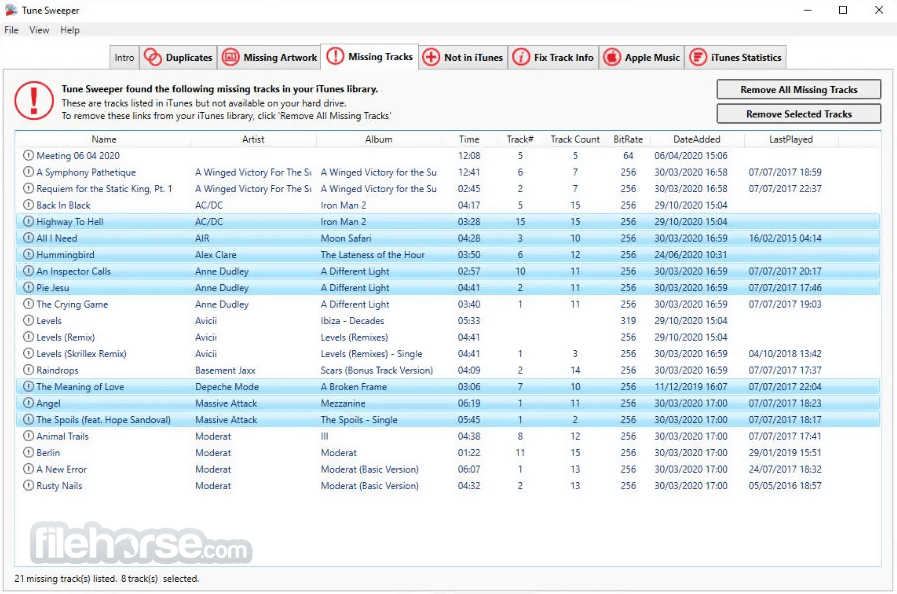
Task: Click bitrate value '319'
Action: 628,320
